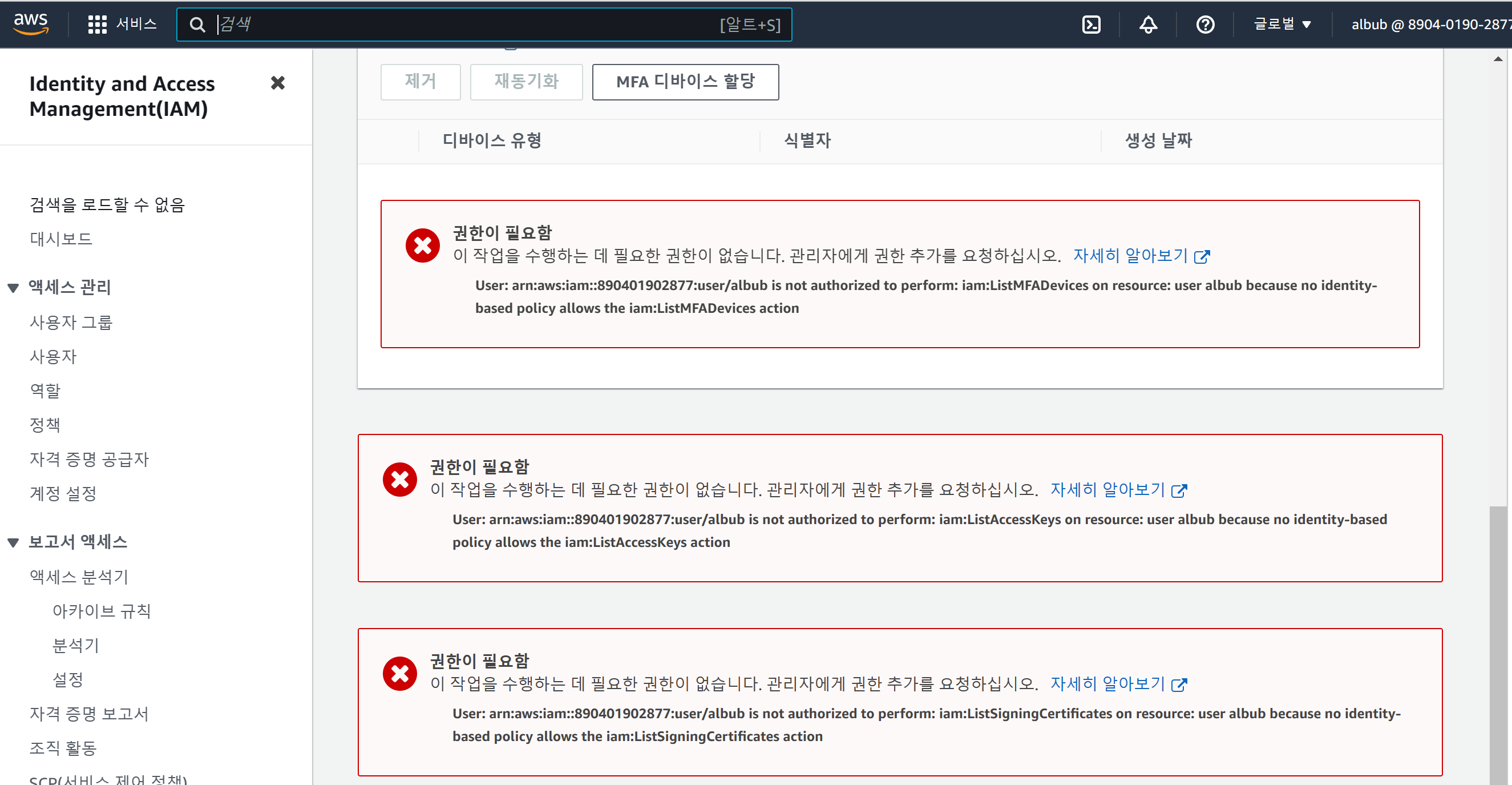Open 설정 under 액세스 분석기

pos(68,679)
